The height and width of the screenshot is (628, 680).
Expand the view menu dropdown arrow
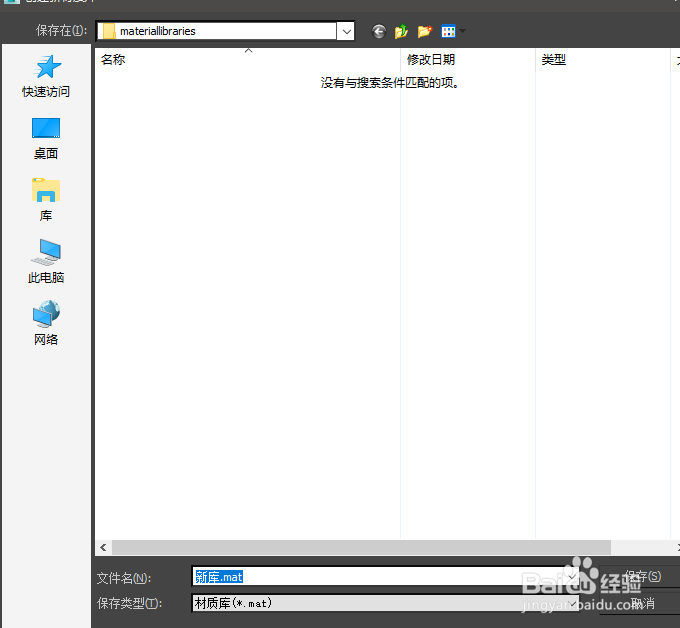[x=462, y=31]
